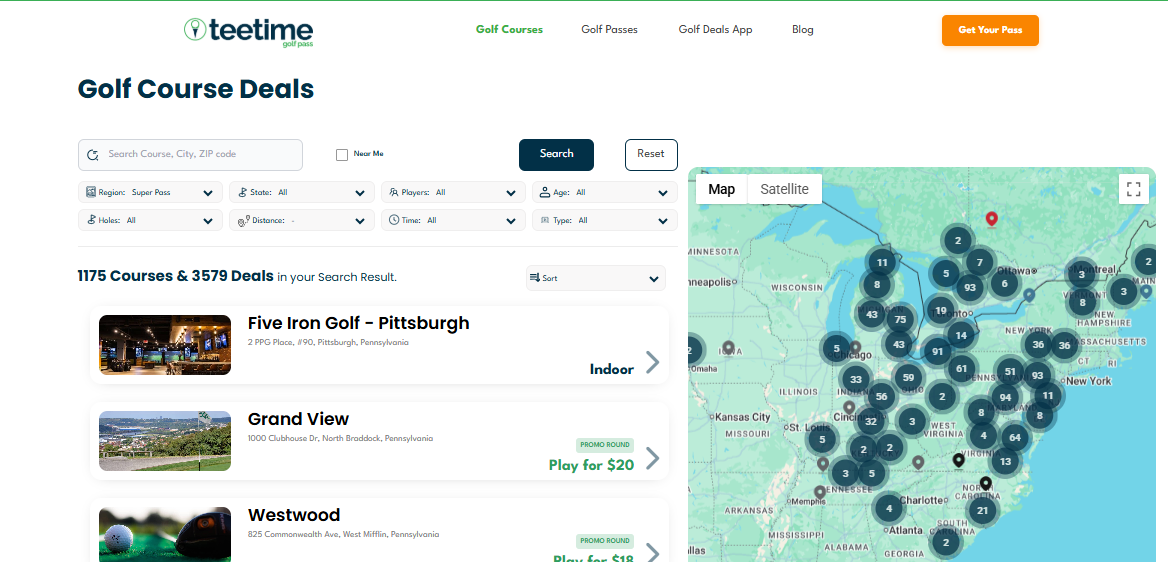Click the red map pin marker

tap(991, 218)
